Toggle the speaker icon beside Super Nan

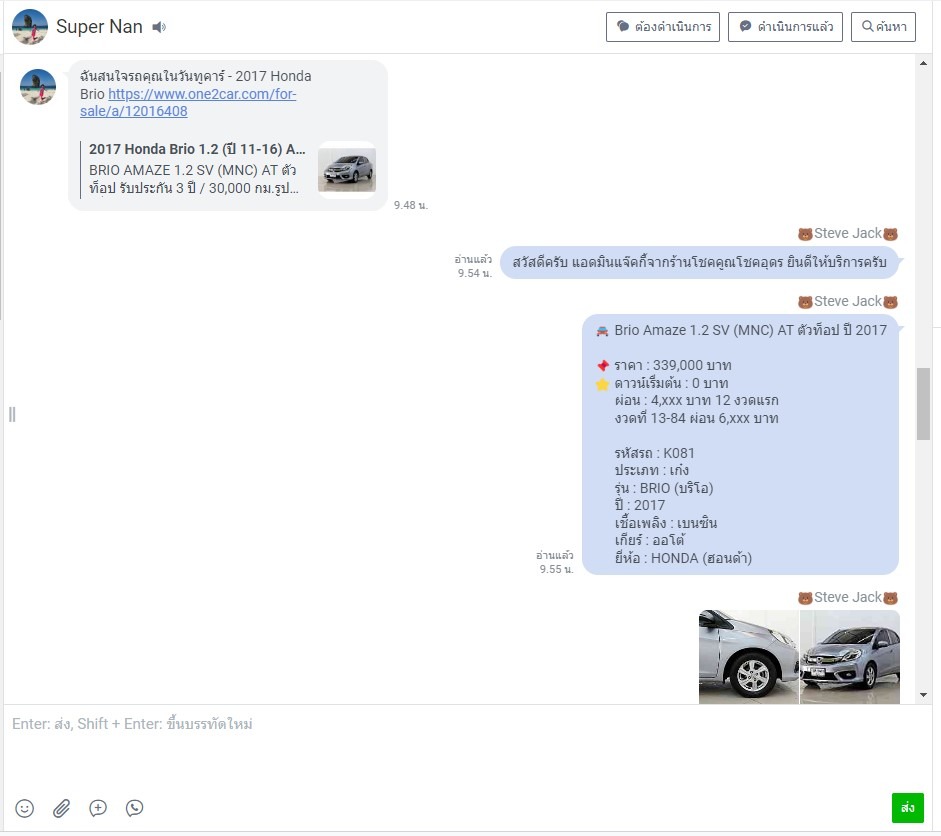[159, 27]
